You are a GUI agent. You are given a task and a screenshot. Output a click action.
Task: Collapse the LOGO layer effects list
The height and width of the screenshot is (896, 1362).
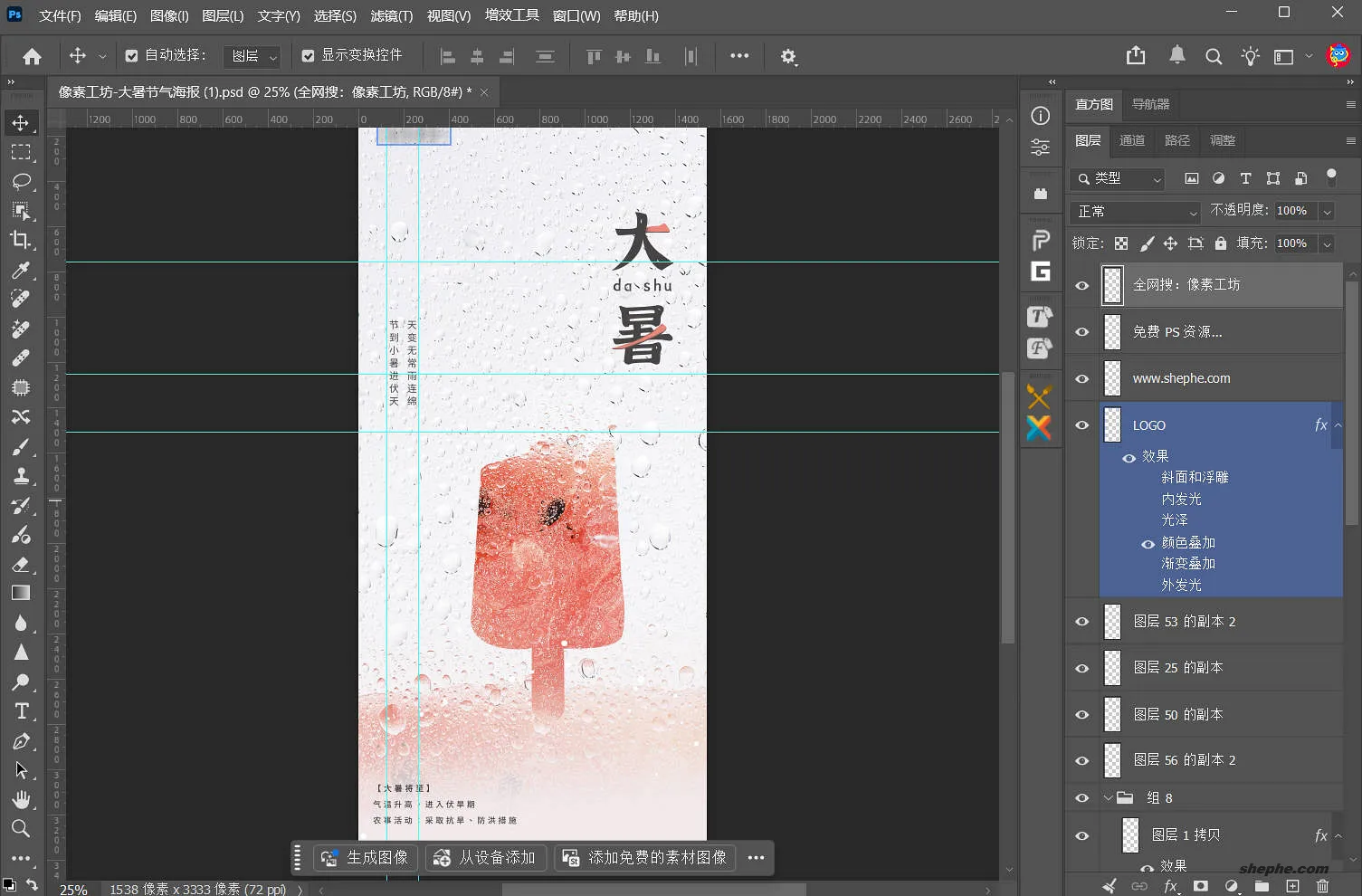coord(1338,425)
